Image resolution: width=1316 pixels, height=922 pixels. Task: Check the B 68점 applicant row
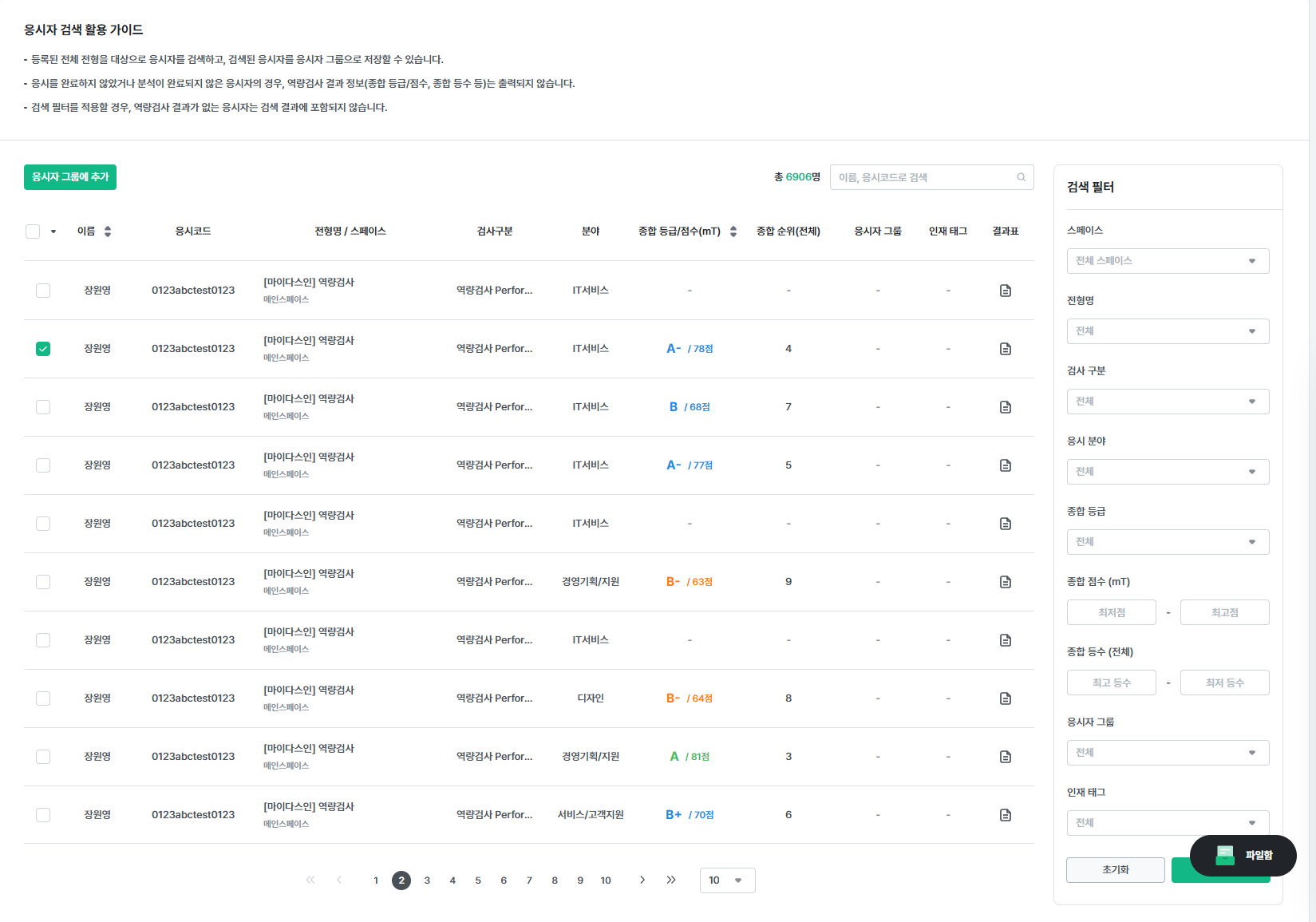click(x=43, y=407)
